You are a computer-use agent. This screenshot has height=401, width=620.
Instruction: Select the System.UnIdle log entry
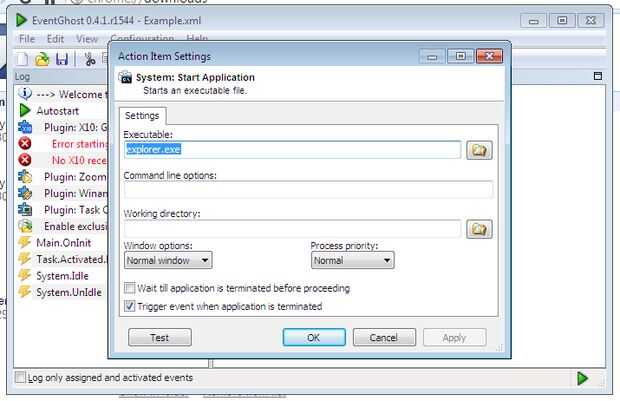click(69, 292)
